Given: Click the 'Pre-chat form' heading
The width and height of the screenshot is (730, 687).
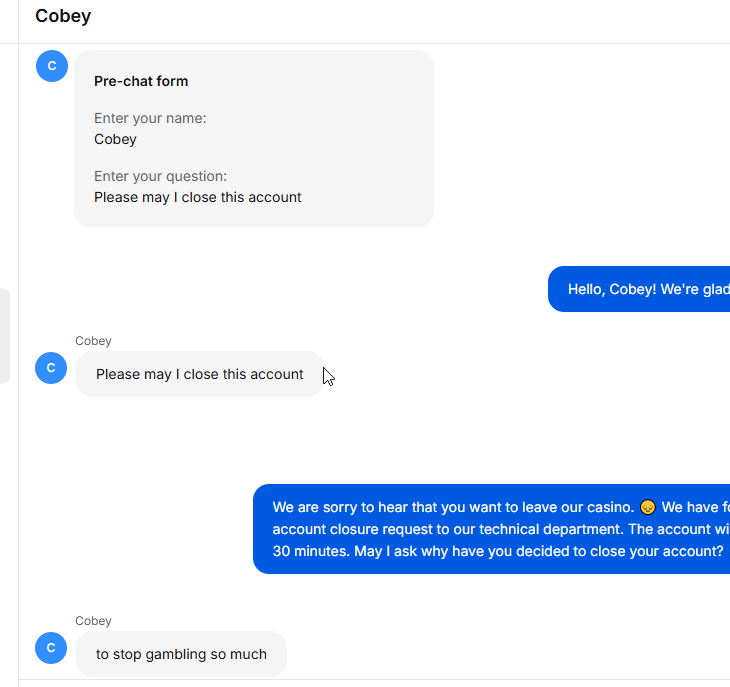Looking at the screenshot, I should pyautogui.click(x=141, y=81).
